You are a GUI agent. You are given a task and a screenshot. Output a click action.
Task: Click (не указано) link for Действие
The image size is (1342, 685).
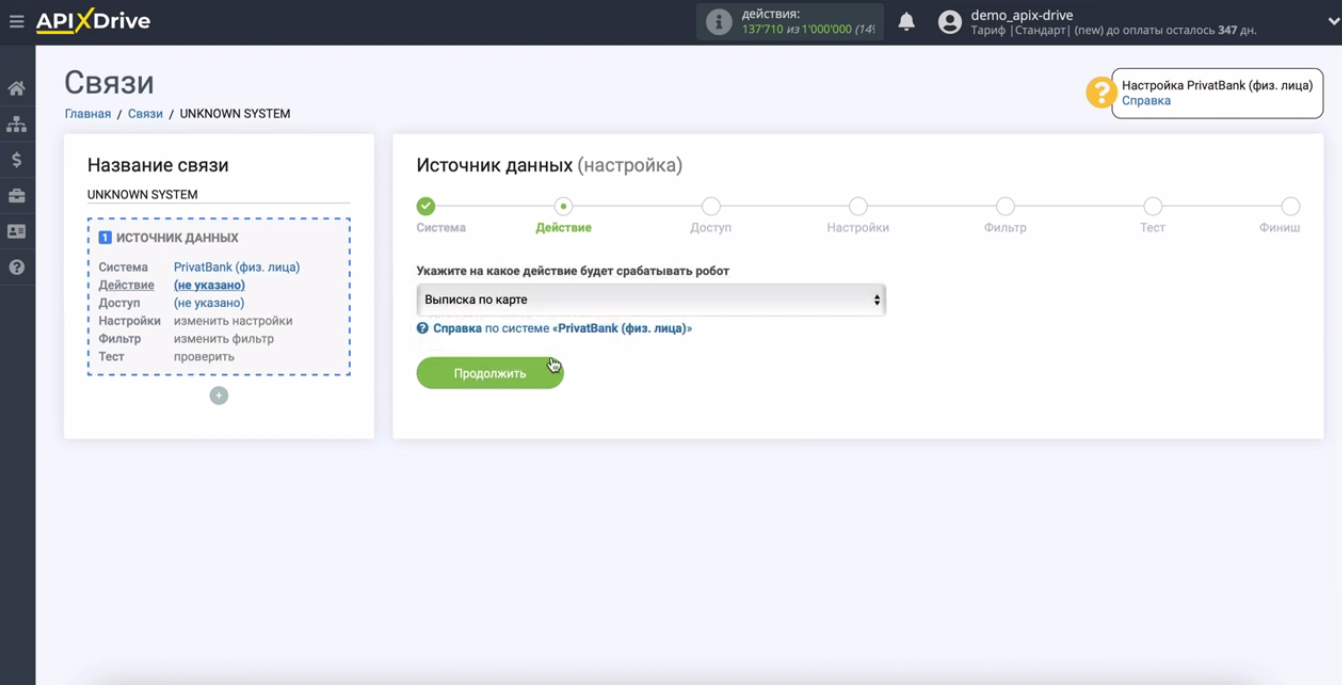[x=209, y=285]
